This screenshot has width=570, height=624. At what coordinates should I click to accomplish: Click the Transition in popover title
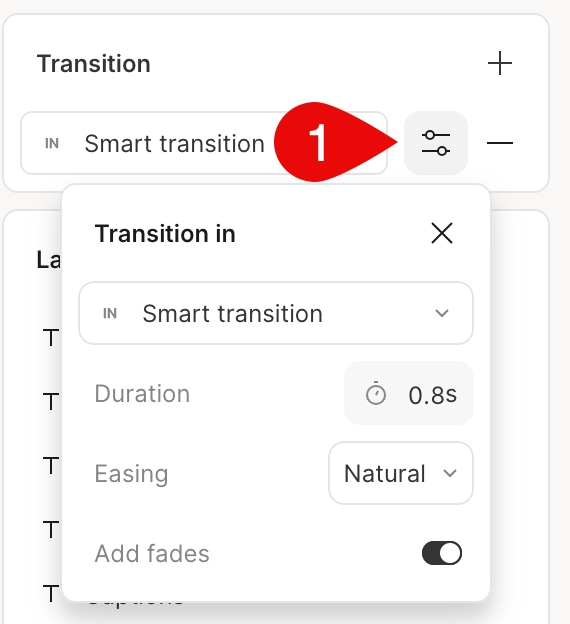[165, 233]
